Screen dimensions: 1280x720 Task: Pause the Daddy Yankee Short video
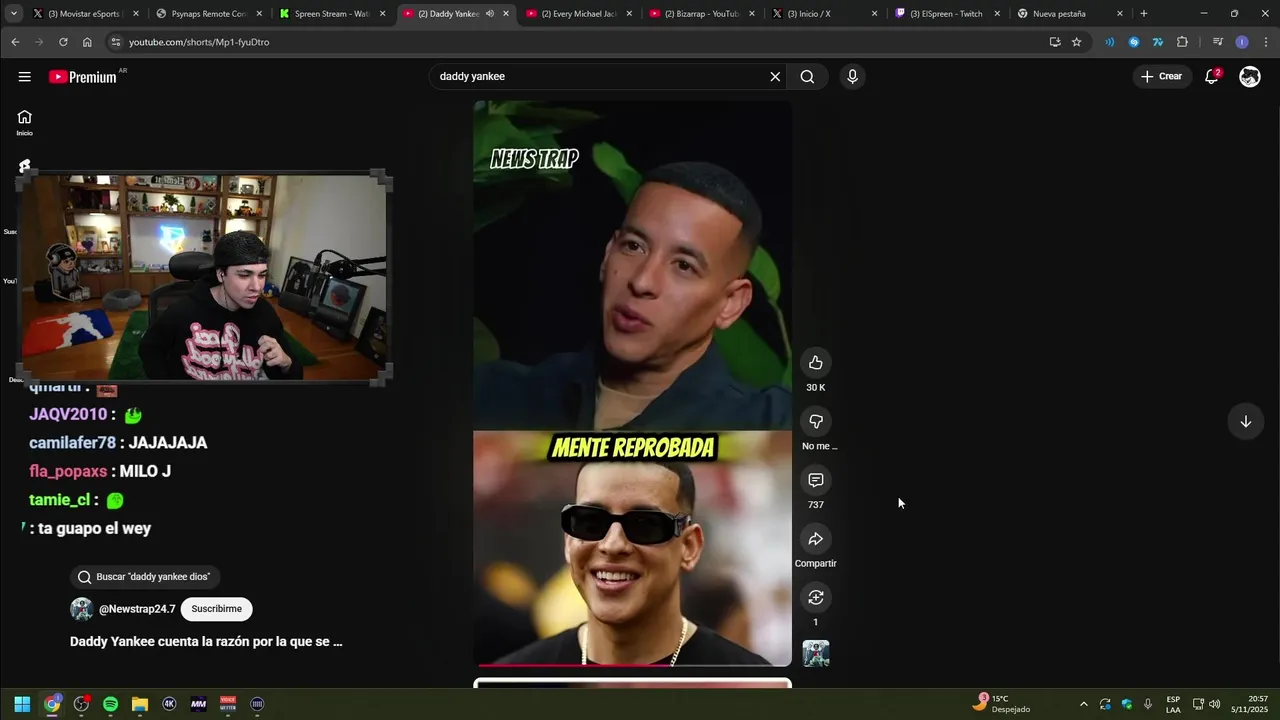point(632,383)
